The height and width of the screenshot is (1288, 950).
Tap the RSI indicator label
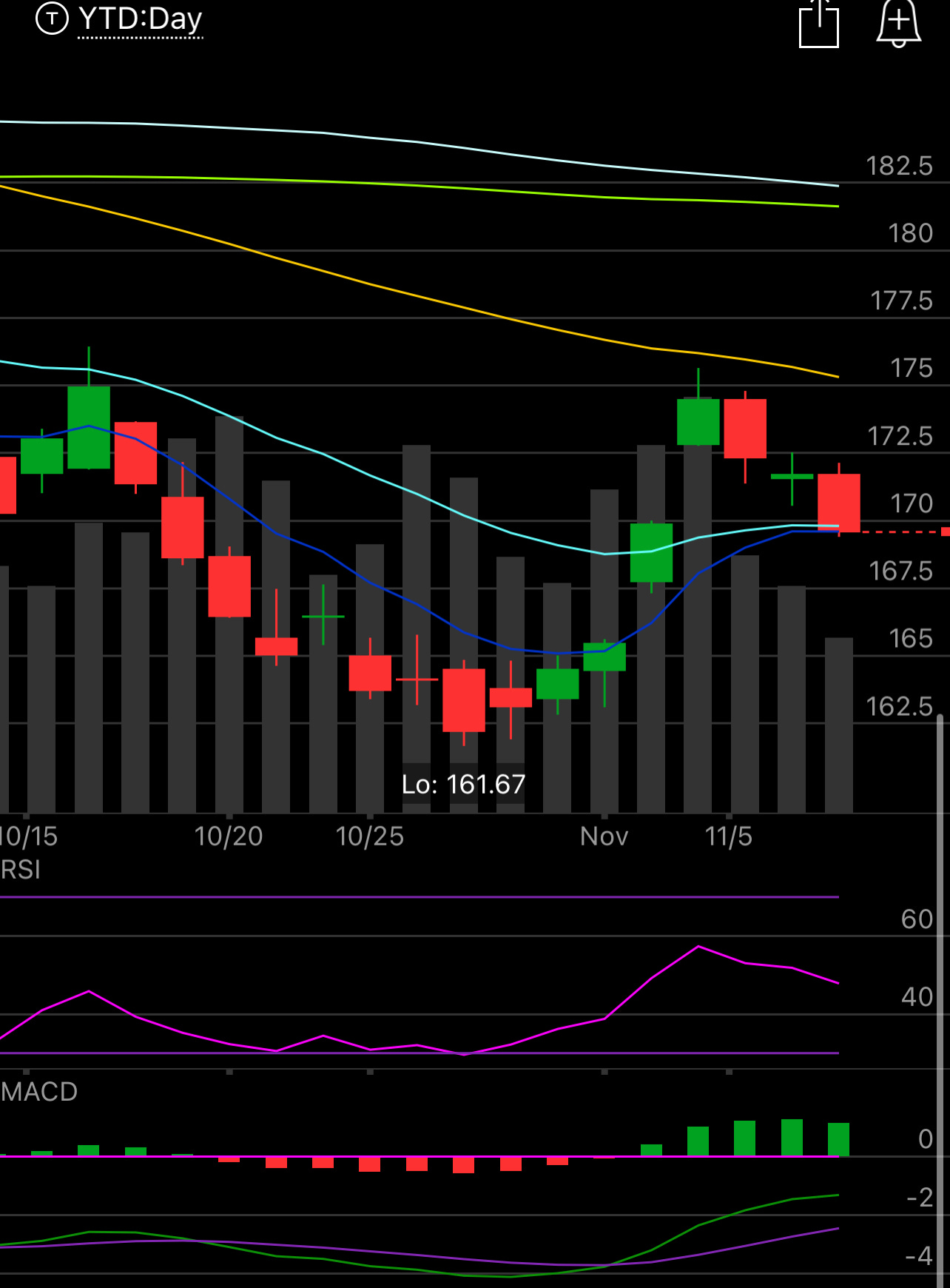pyautogui.click(x=21, y=869)
